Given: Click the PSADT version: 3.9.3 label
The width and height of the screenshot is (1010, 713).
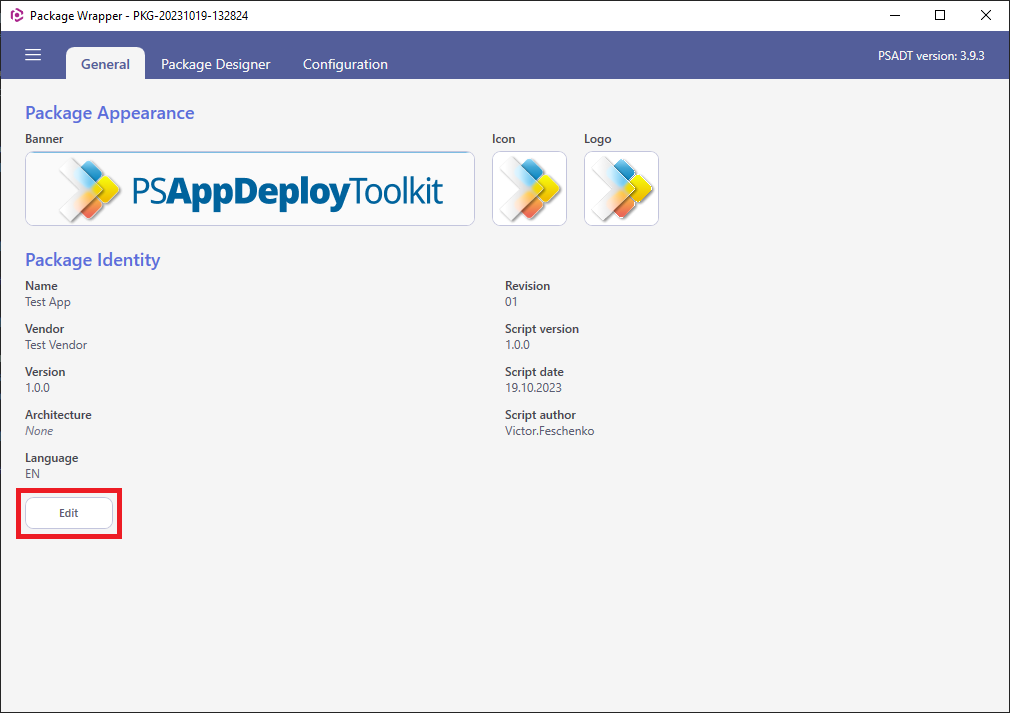Looking at the screenshot, I should (x=931, y=55).
